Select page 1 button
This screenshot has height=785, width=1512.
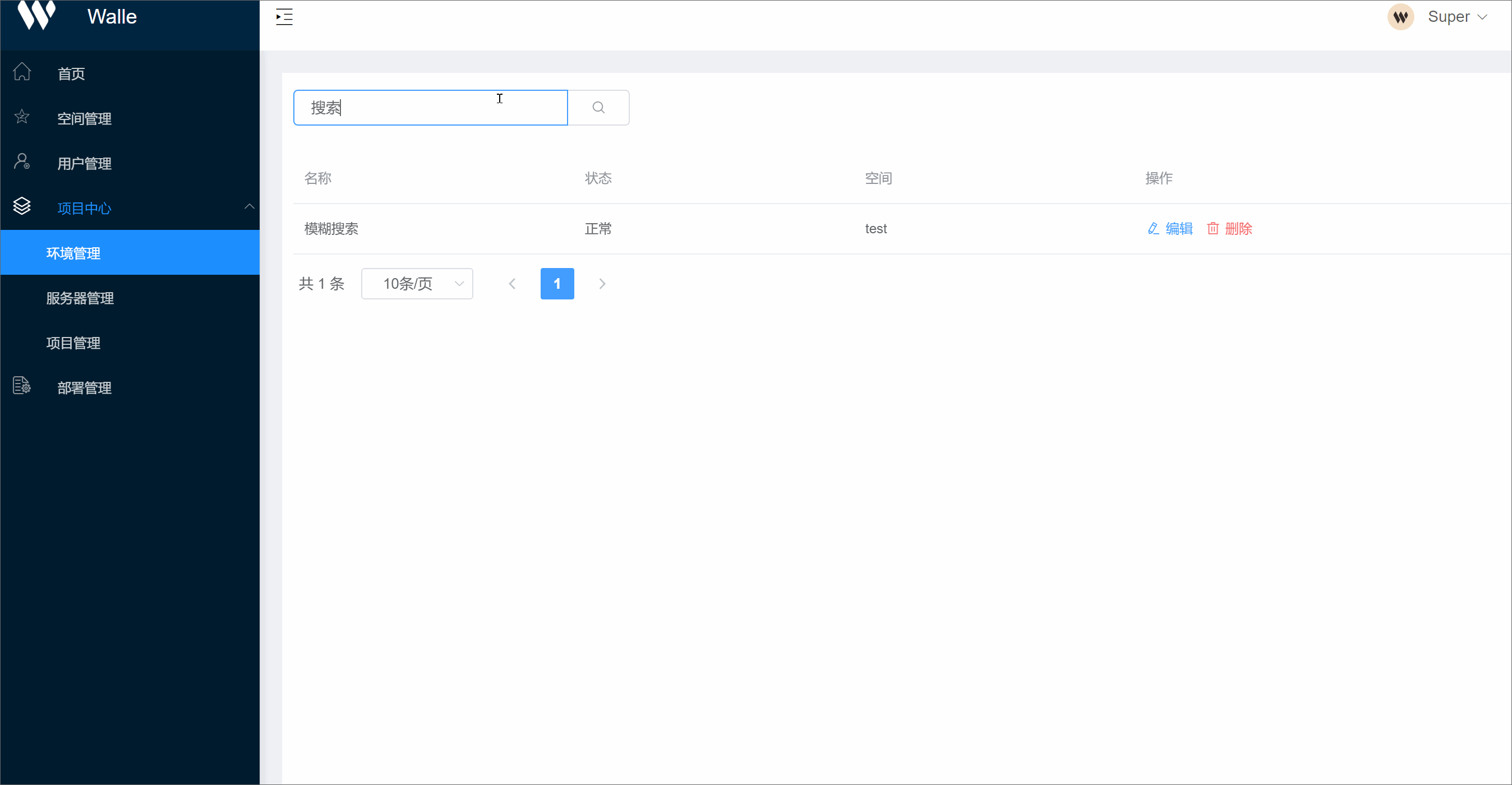557,284
